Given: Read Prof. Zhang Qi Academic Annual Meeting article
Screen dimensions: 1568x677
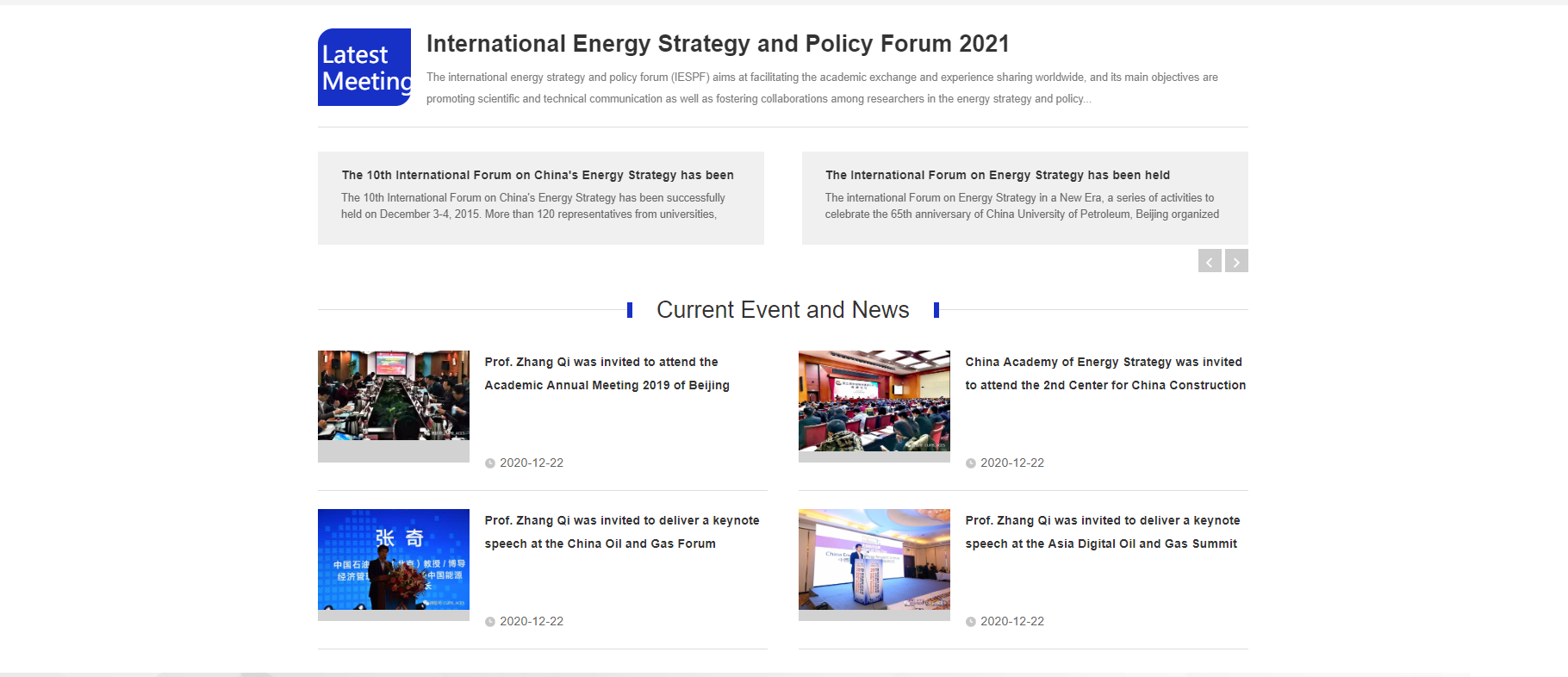Looking at the screenshot, I should click(607, 374).
